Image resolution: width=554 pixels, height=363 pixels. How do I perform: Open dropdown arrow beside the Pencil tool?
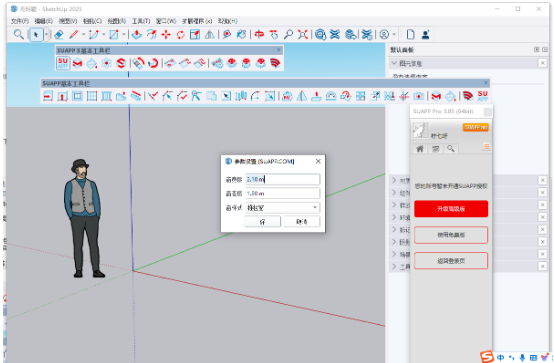[83, 35]
